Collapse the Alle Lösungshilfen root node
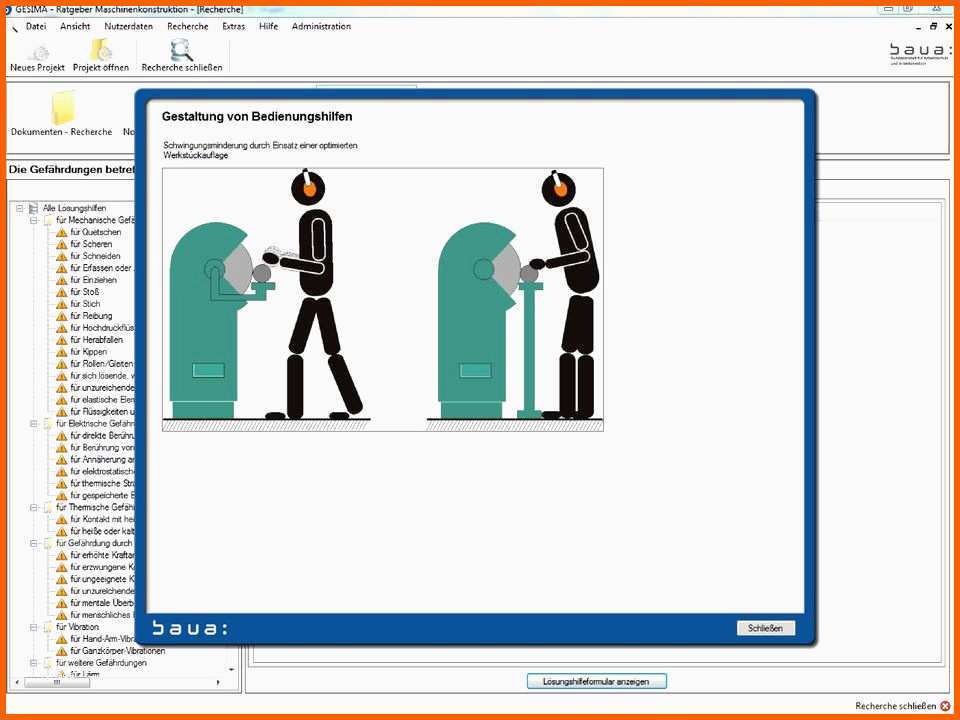This screenshot has width=960, height=720. click(19, 208)
